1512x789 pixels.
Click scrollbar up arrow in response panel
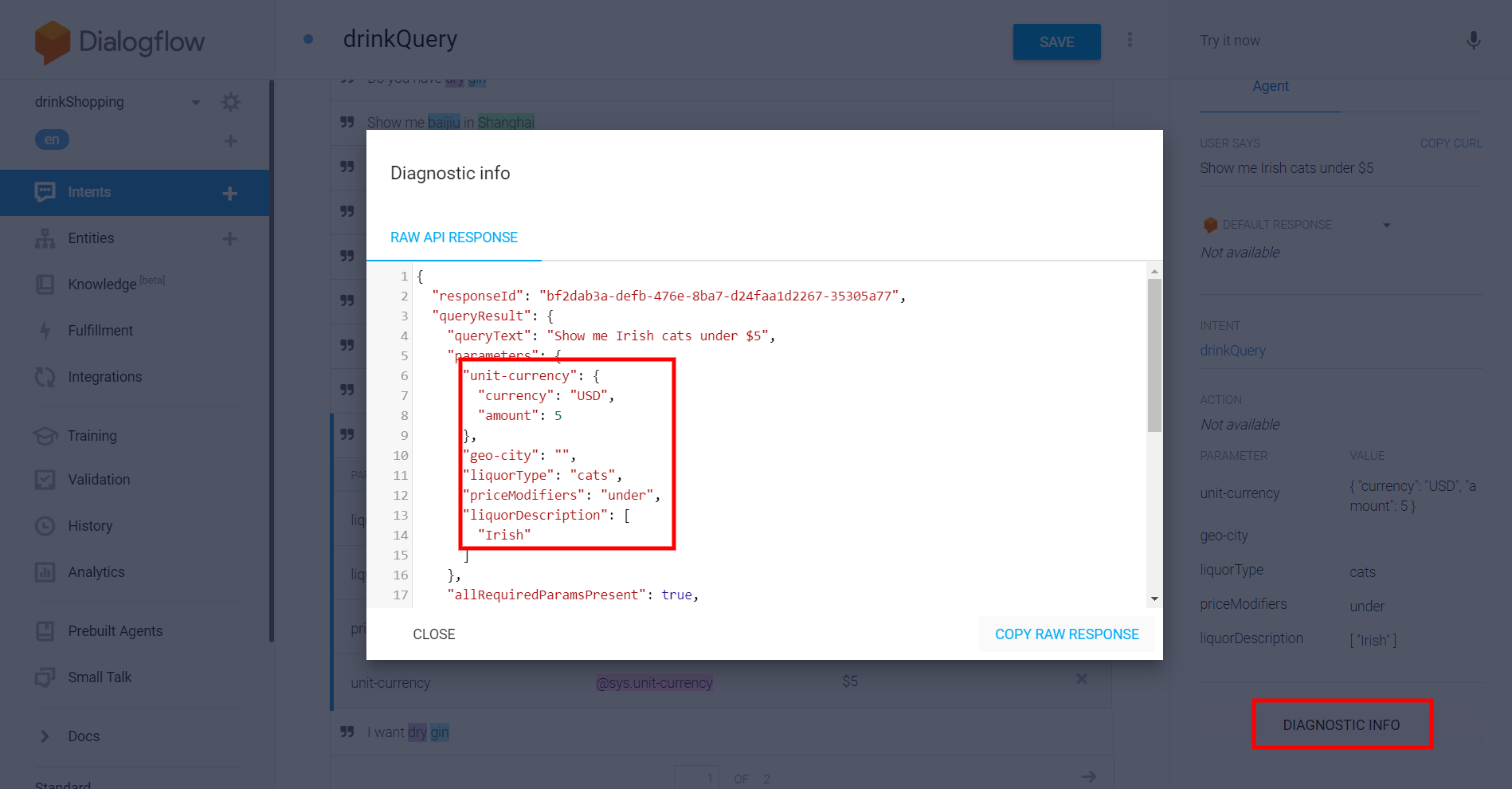click(x=1154, y=271)
